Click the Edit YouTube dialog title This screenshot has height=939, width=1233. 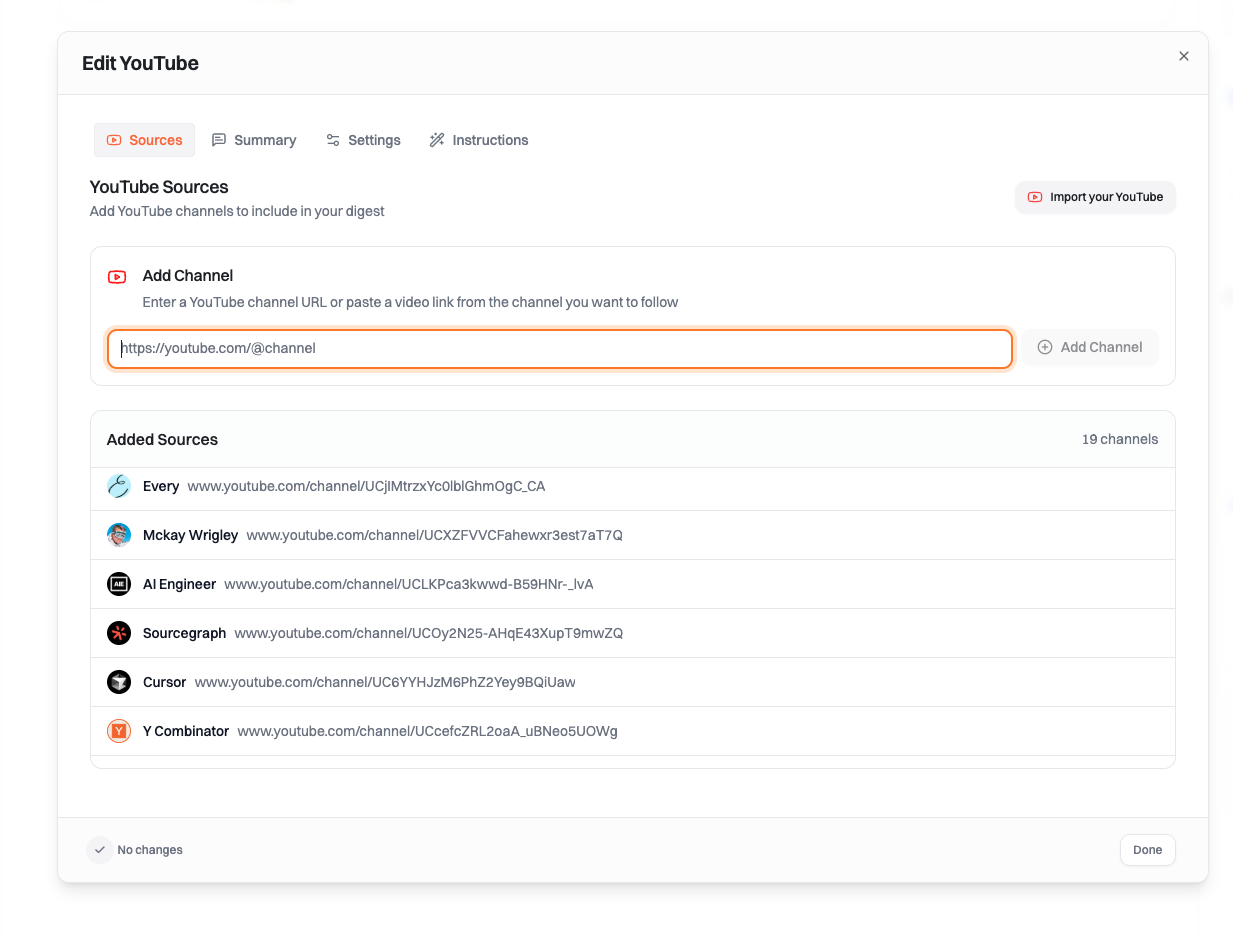pos(140,63)
